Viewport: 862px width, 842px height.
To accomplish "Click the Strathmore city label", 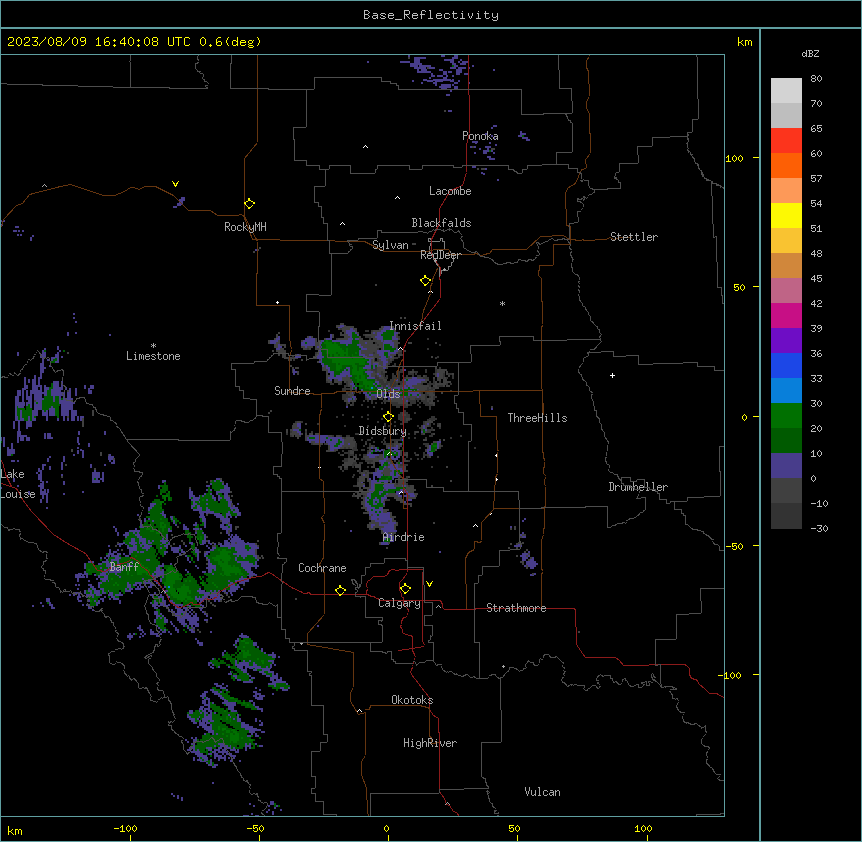I will 516,608.
